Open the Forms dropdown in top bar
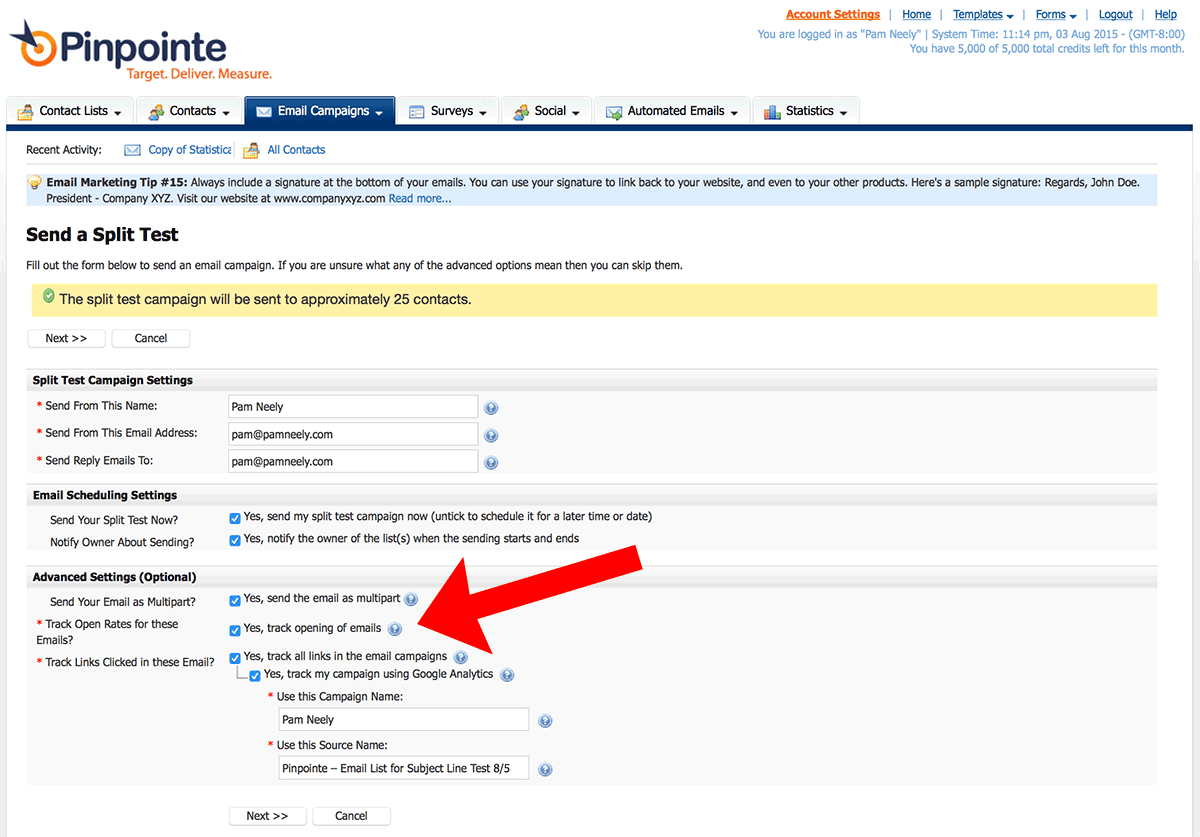Viewport: 1200px width, 837px height. pyautogui.click(x=1056, y=15)
